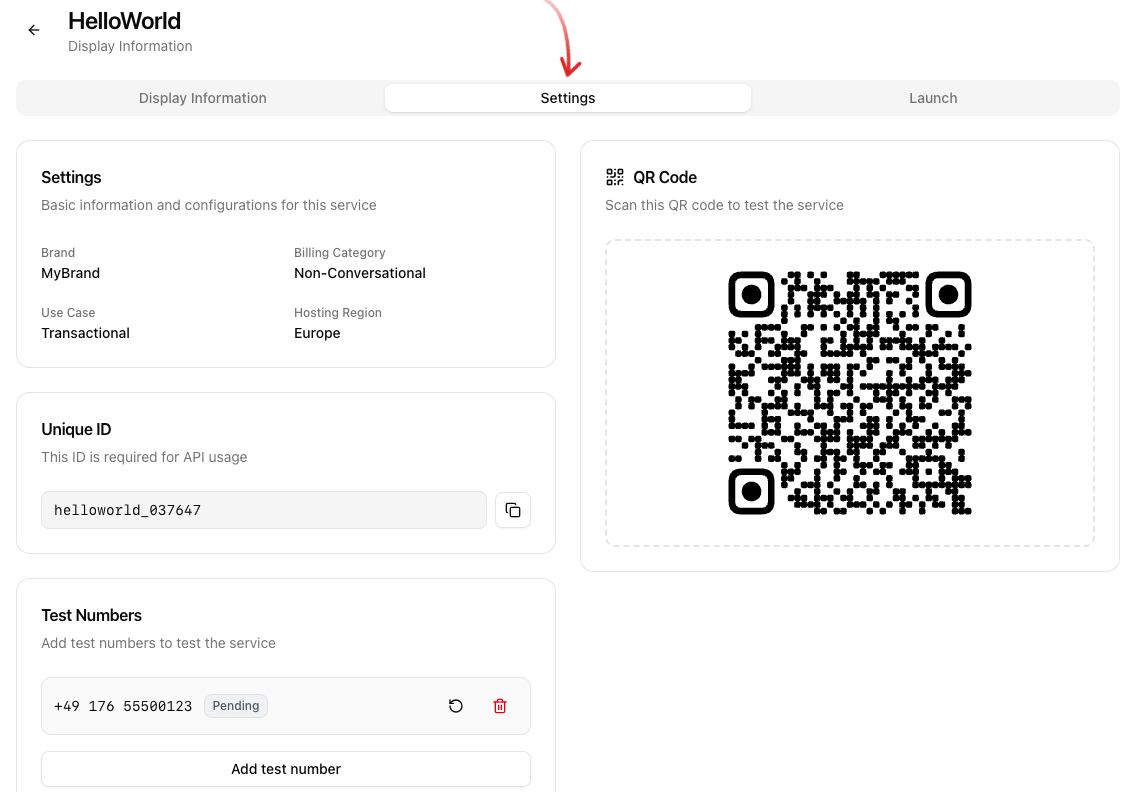Click the Use Case label
1140x792 pixels.
click(x=68, y=312)
